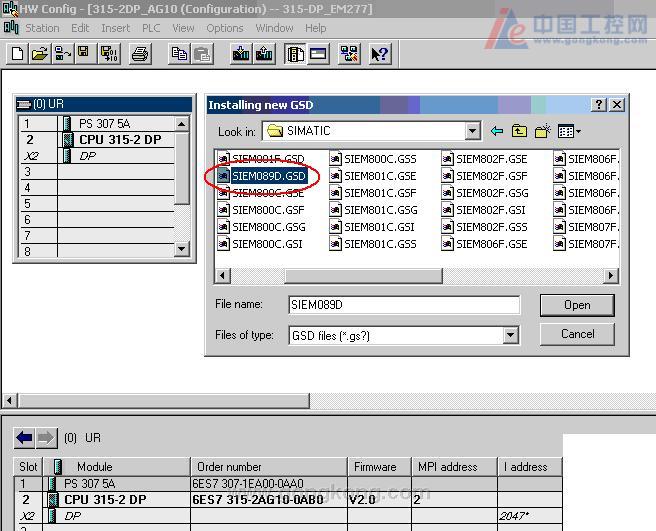The image size is (656, 531).
Task: Click the Download to module icon
Action: (x=241, y=54)
